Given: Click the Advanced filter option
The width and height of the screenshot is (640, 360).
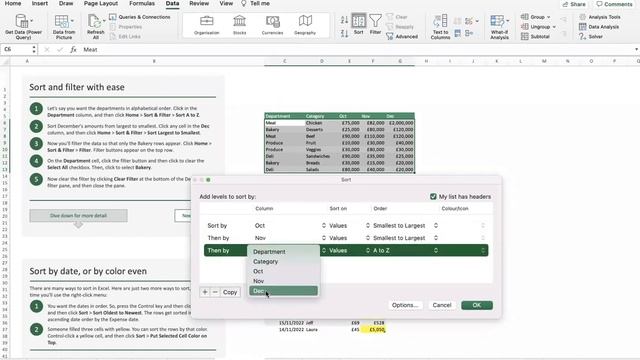Looking at the screenshot, I should 402,36.
